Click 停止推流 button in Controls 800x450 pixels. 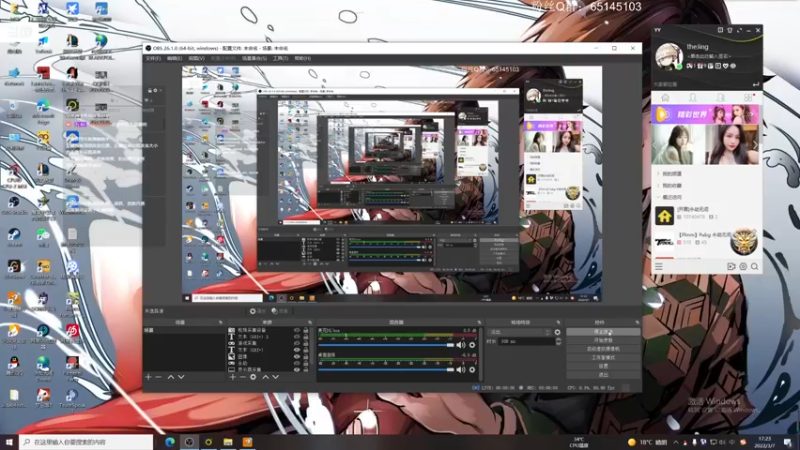[x=603, y=332]
